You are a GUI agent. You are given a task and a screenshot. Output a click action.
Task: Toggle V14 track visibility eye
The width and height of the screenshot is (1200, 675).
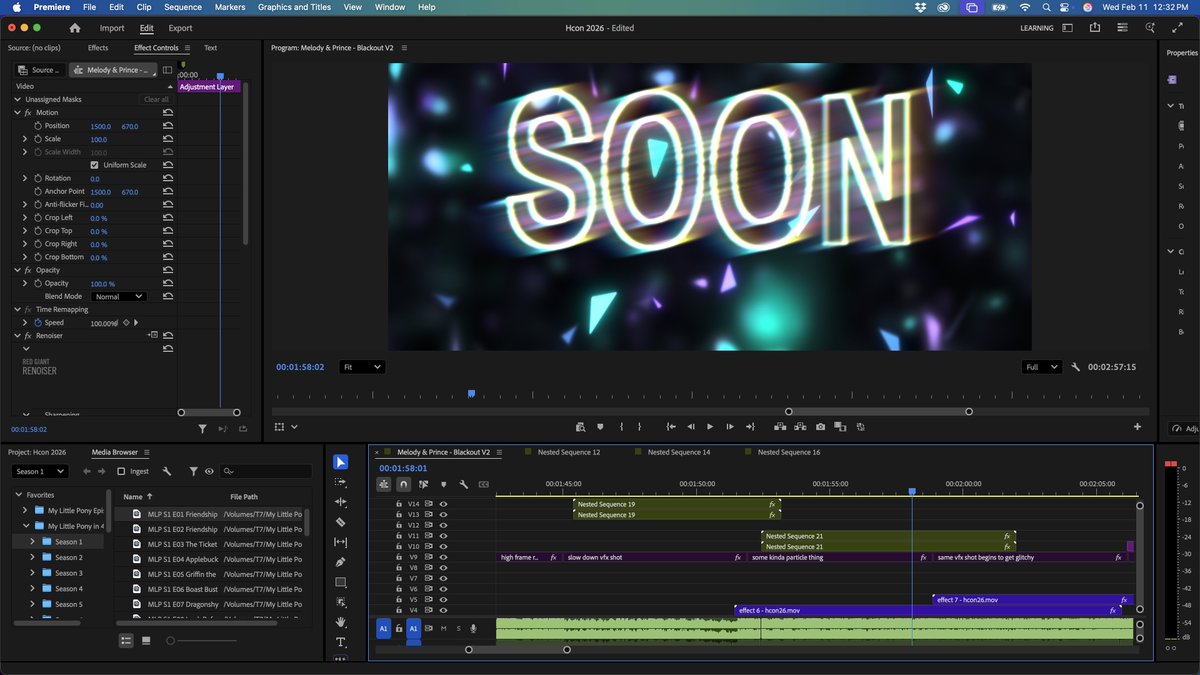tap(443, 504)
